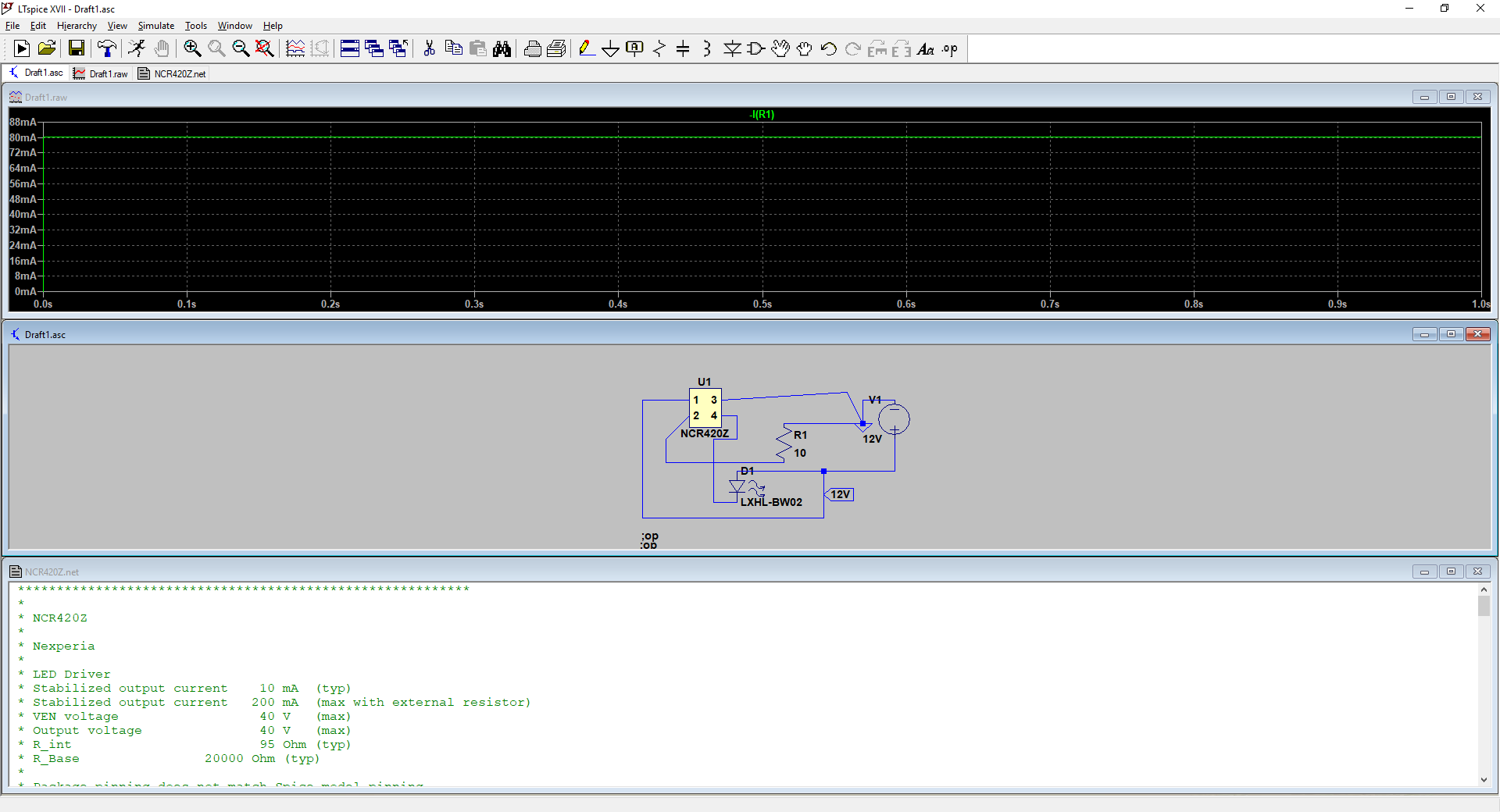Place a Ground symbol
Image resolution: width=1500 pixels, height=812 pixels.
611,49
